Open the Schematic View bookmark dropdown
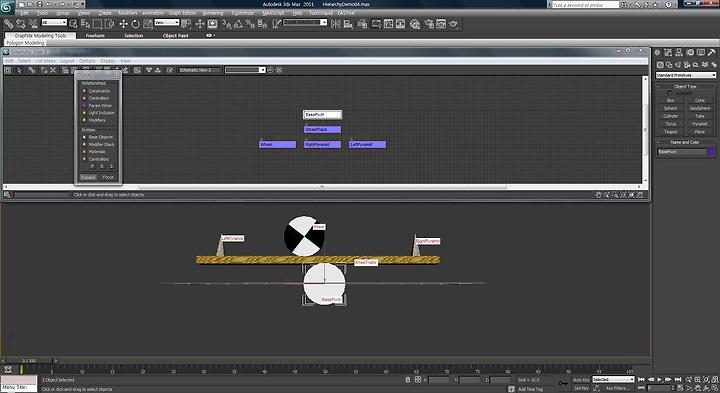 click(245, 70)
